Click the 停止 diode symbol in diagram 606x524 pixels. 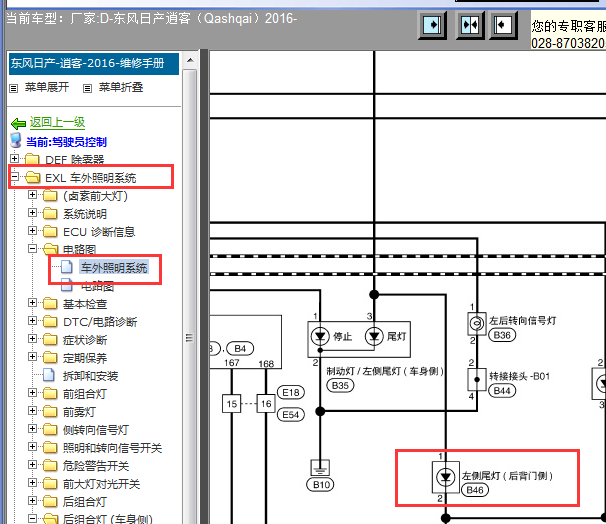click(320, 336)
